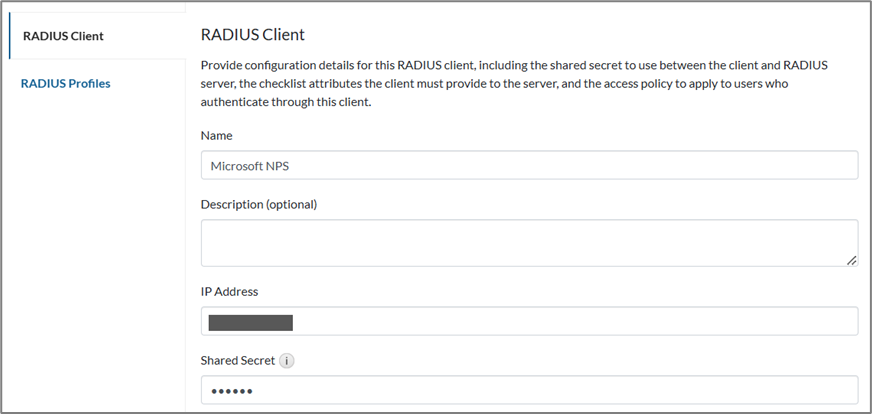The image size is (872, 414).
Task: Click the "Name" field label
Action: coord(217,135)
